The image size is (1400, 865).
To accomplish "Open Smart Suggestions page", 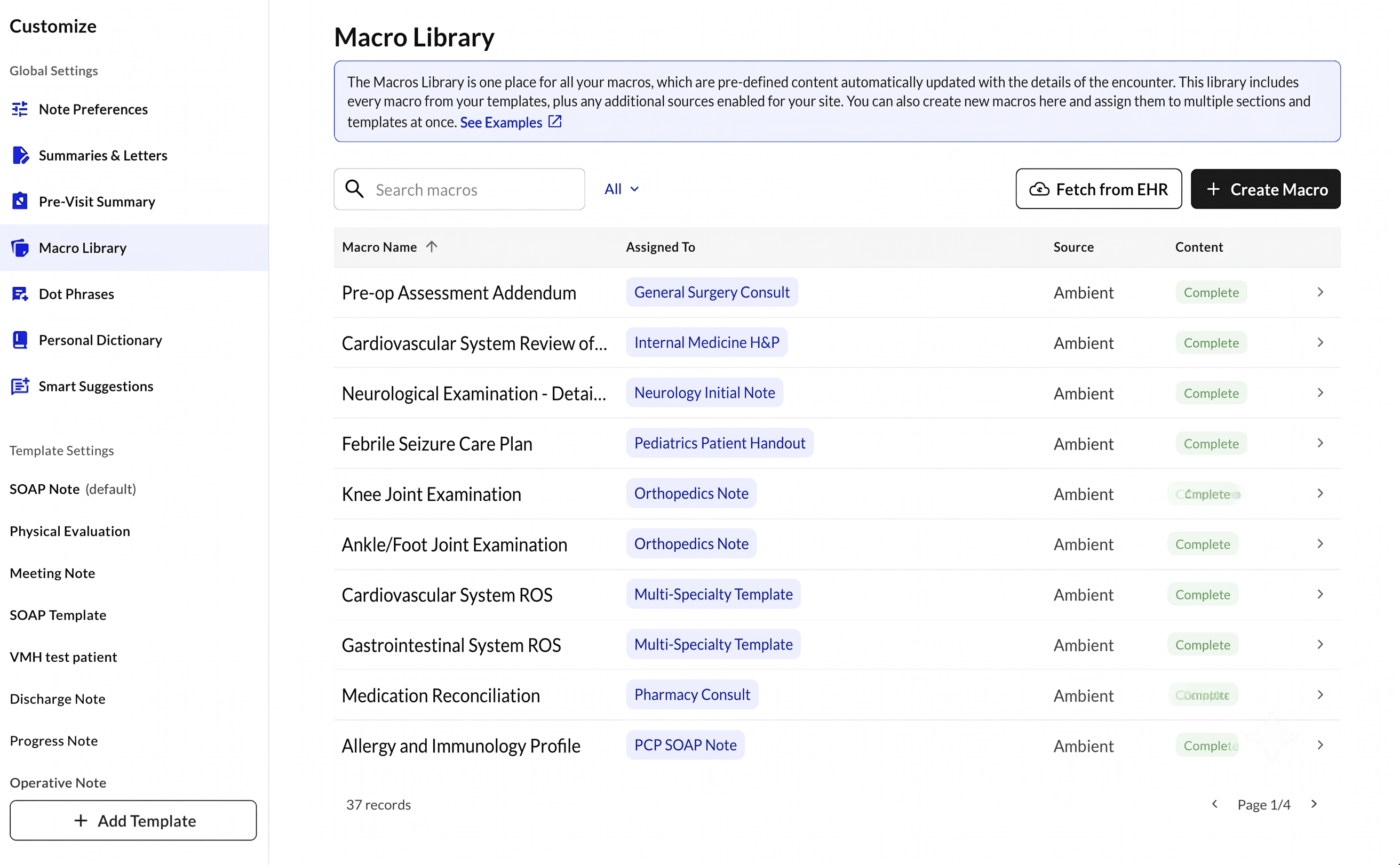I will (134, 386).
